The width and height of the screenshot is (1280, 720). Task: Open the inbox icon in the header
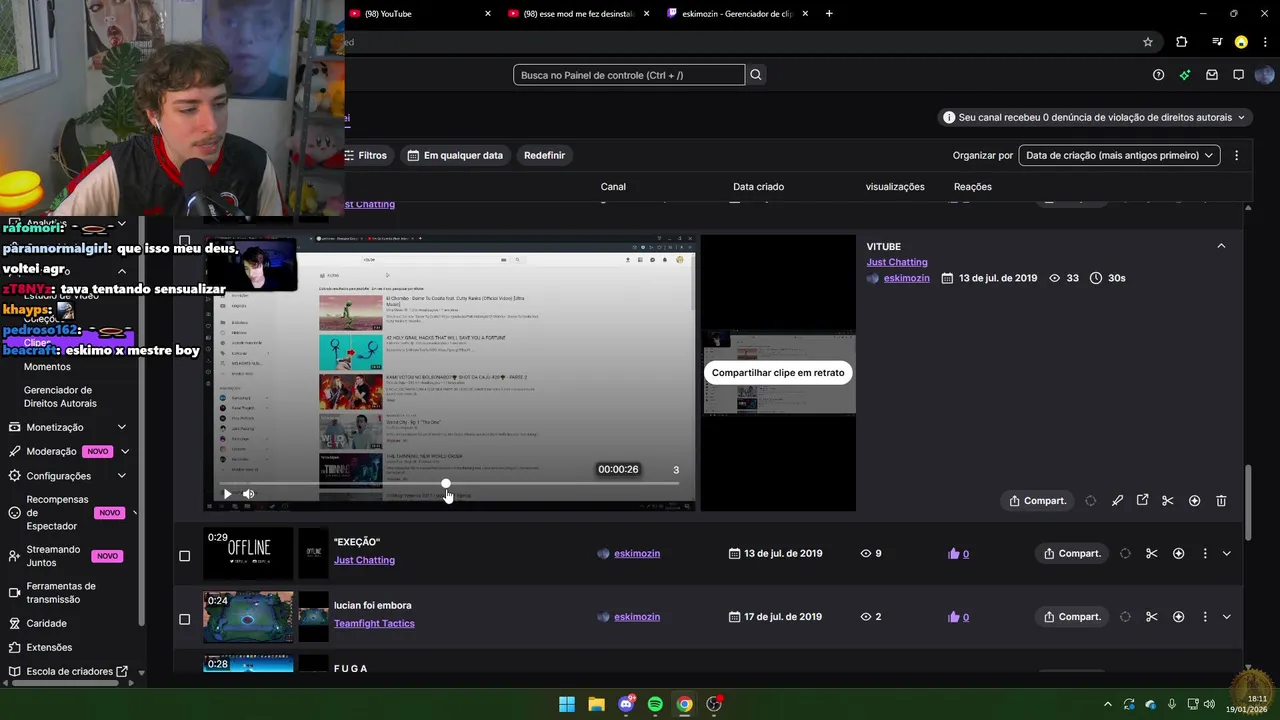click(x=1212, y=75)
